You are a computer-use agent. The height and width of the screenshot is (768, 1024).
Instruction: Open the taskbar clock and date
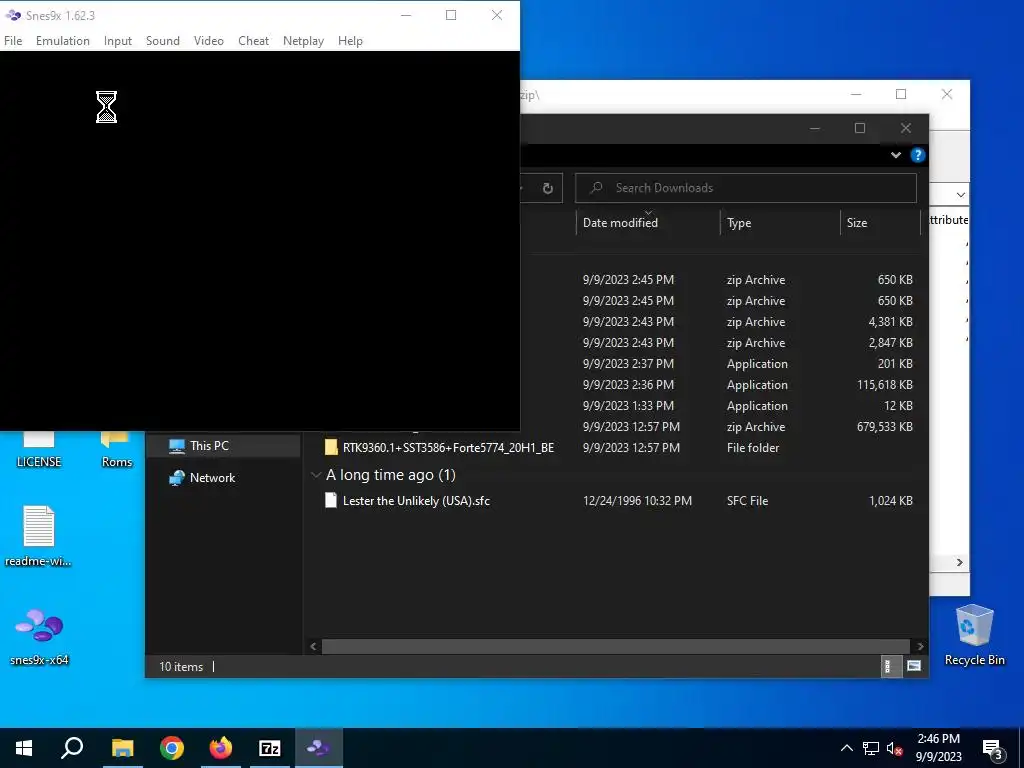click(x=938, y=748)
